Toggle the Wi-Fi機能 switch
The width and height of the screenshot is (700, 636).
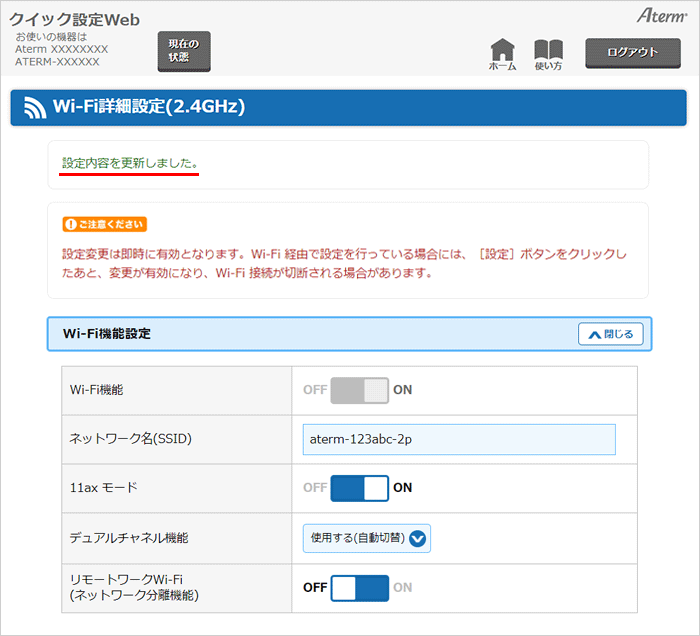[x=359, y=390]
